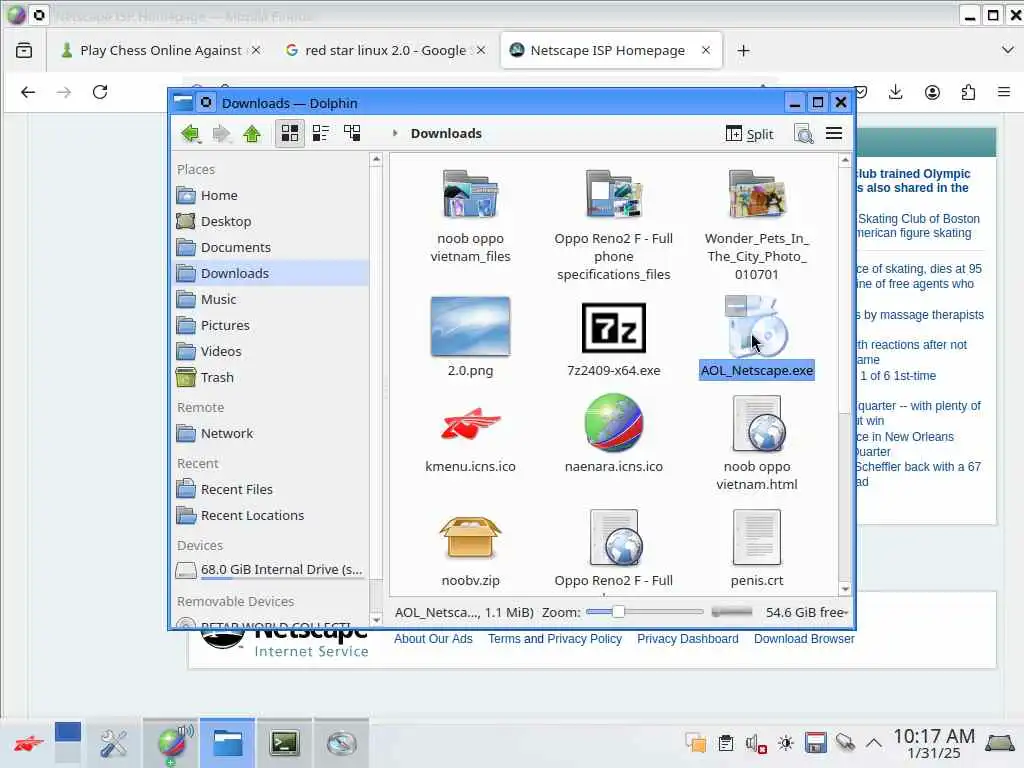Open Dolphin's hamburger menu
The image size is (1024, 768).
pyautogui.click(x=834, y=133)
